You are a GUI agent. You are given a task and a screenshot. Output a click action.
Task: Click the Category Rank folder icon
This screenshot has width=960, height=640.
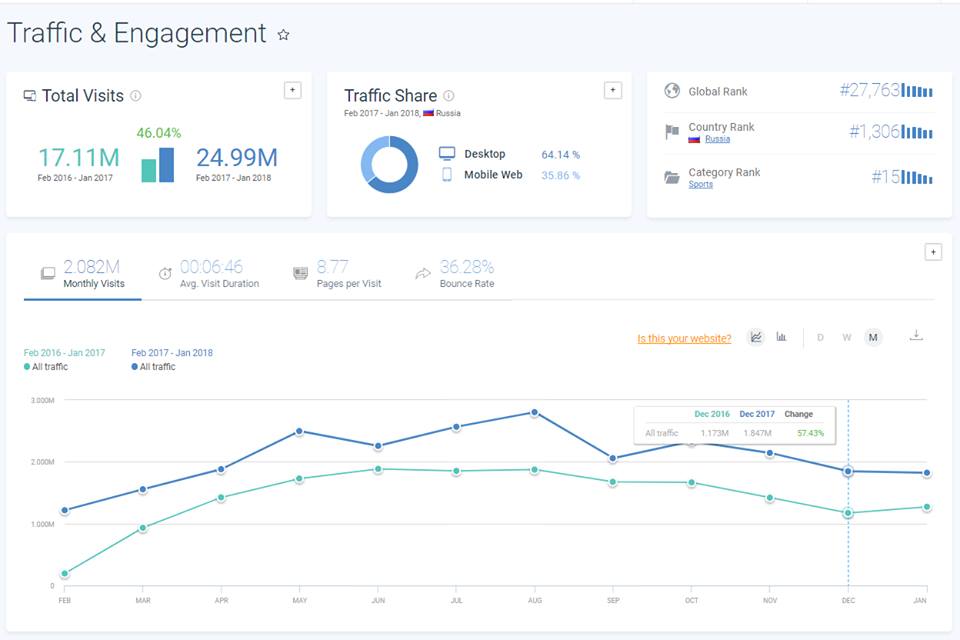click(x=672, y=177)
